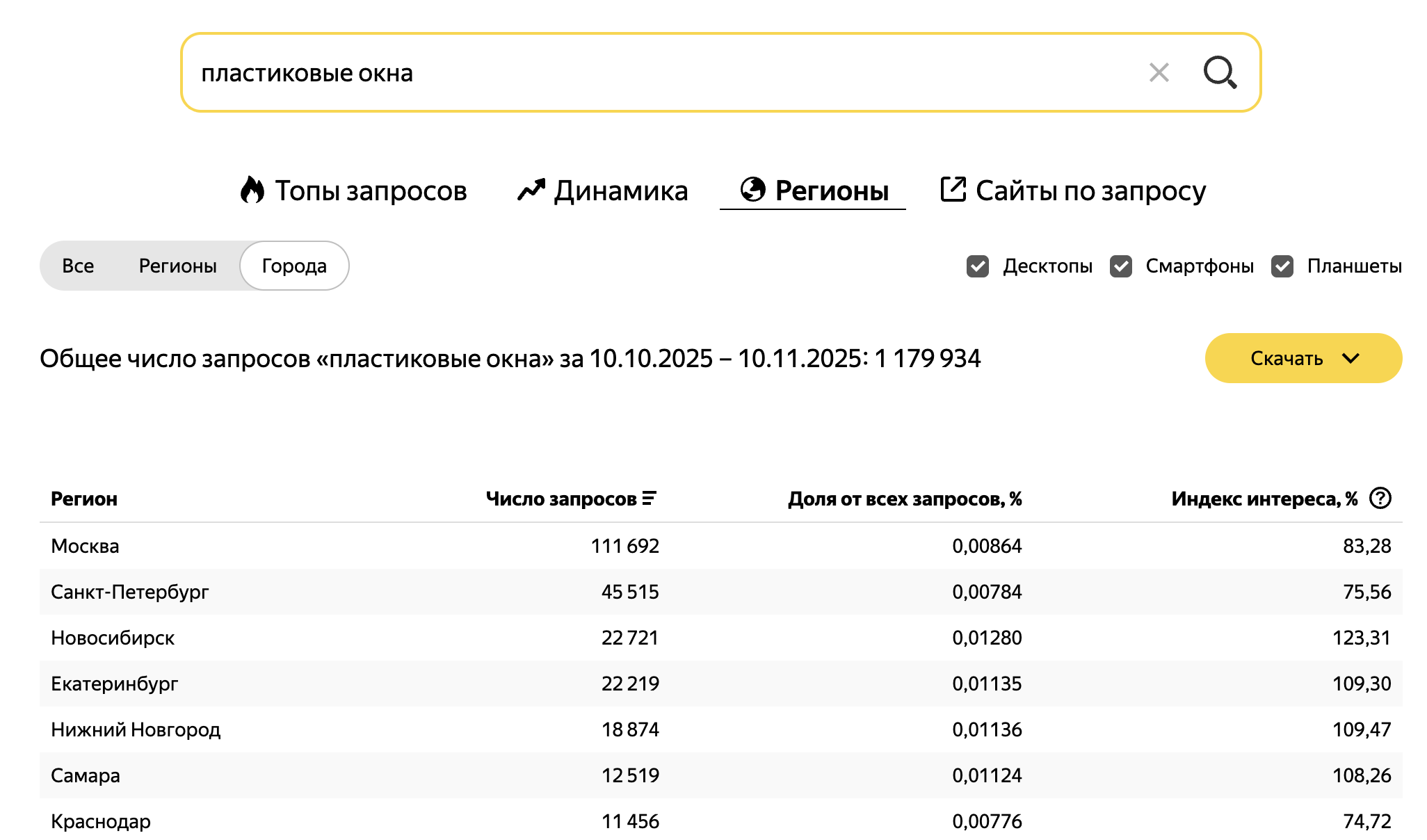Disable the Планшеты checkbox
The width and height of the screenshot is (1427, 840).
click(x=1282, y=266)
